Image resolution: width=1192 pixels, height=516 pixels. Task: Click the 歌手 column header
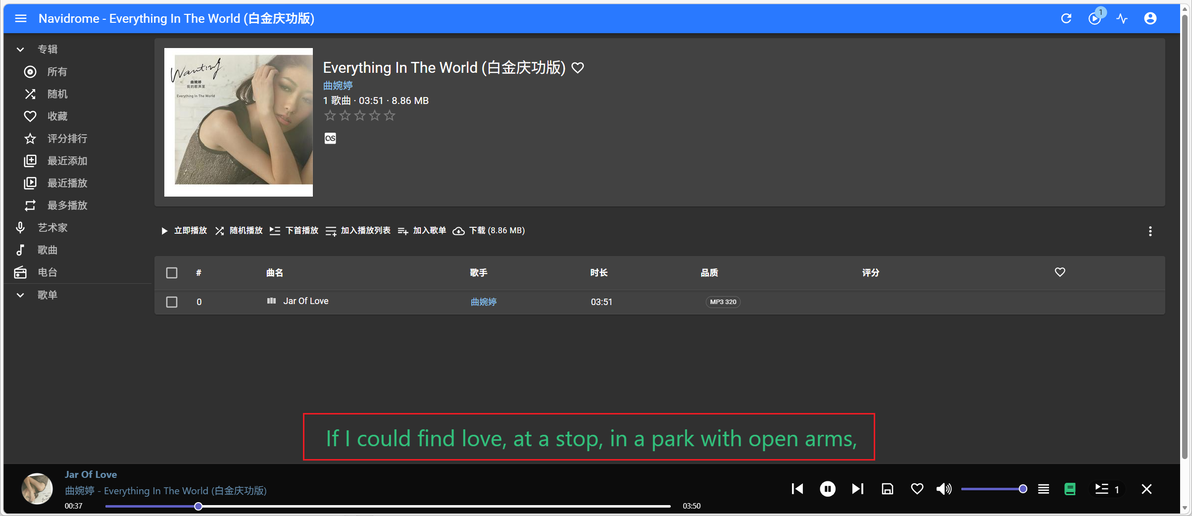point(478,273)
